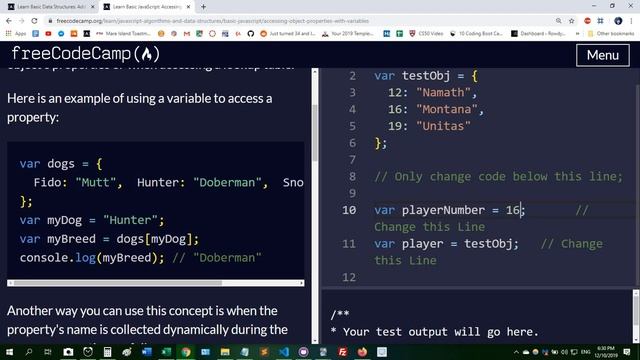Image resolution: width=640 pixels, height=360 pixels.
Task: Reload the freeCodeCamp page
Action: [34, 20]
